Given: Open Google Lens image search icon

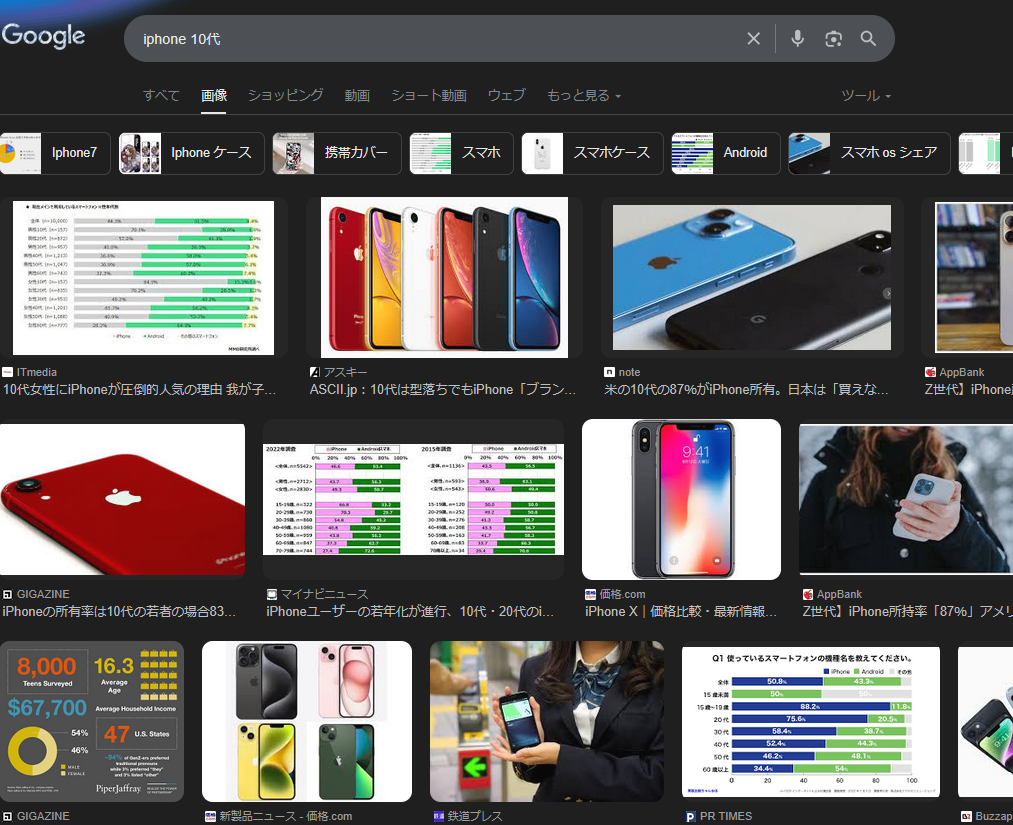Looking at the screenshot, I should tap(833, 39).
